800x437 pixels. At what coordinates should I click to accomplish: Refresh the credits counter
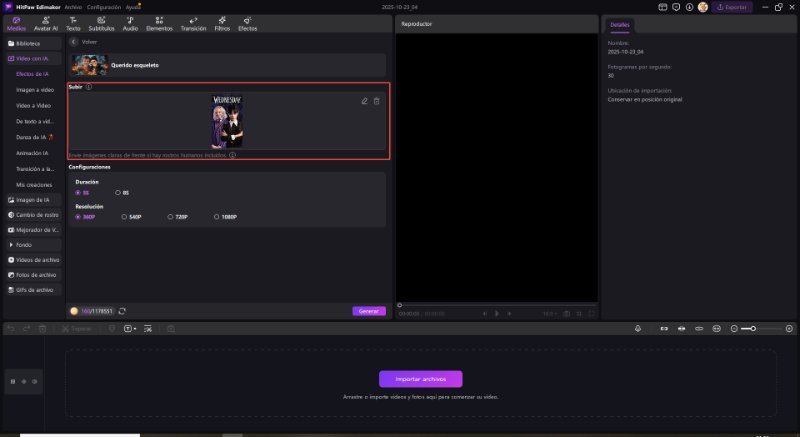coord(122,311)
